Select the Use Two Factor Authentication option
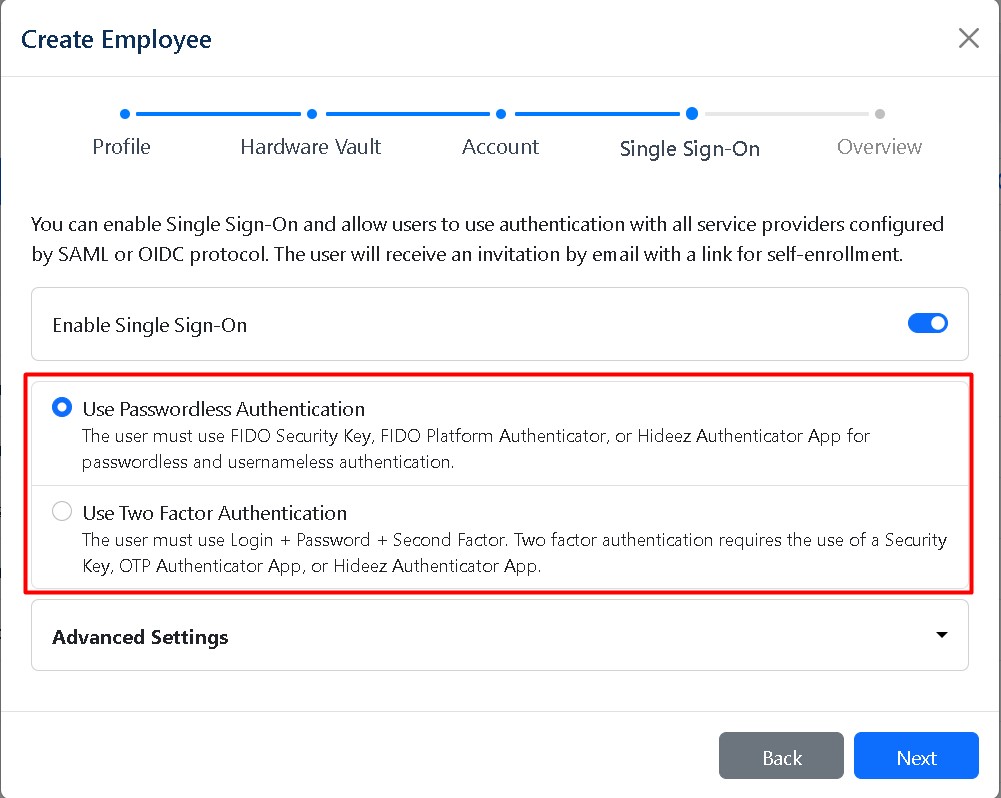The image size is (1001, 798). click(62, 511)
